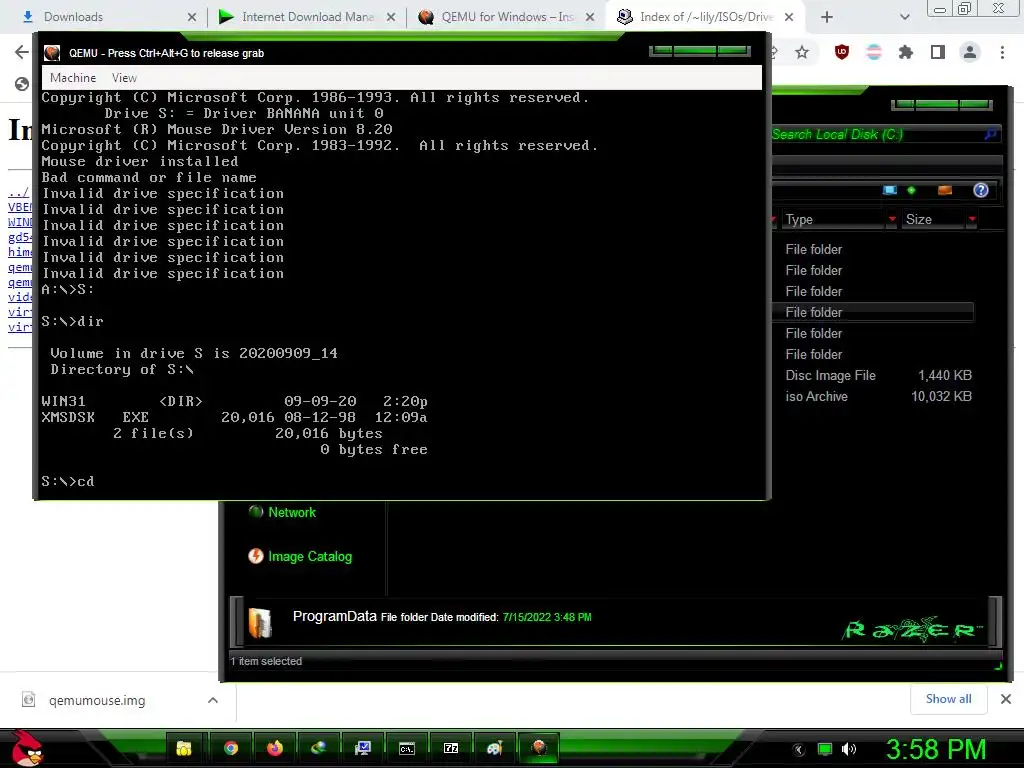Show hidden tray icons
Screen dimensions: 1024x768
(x=798, y=749)
